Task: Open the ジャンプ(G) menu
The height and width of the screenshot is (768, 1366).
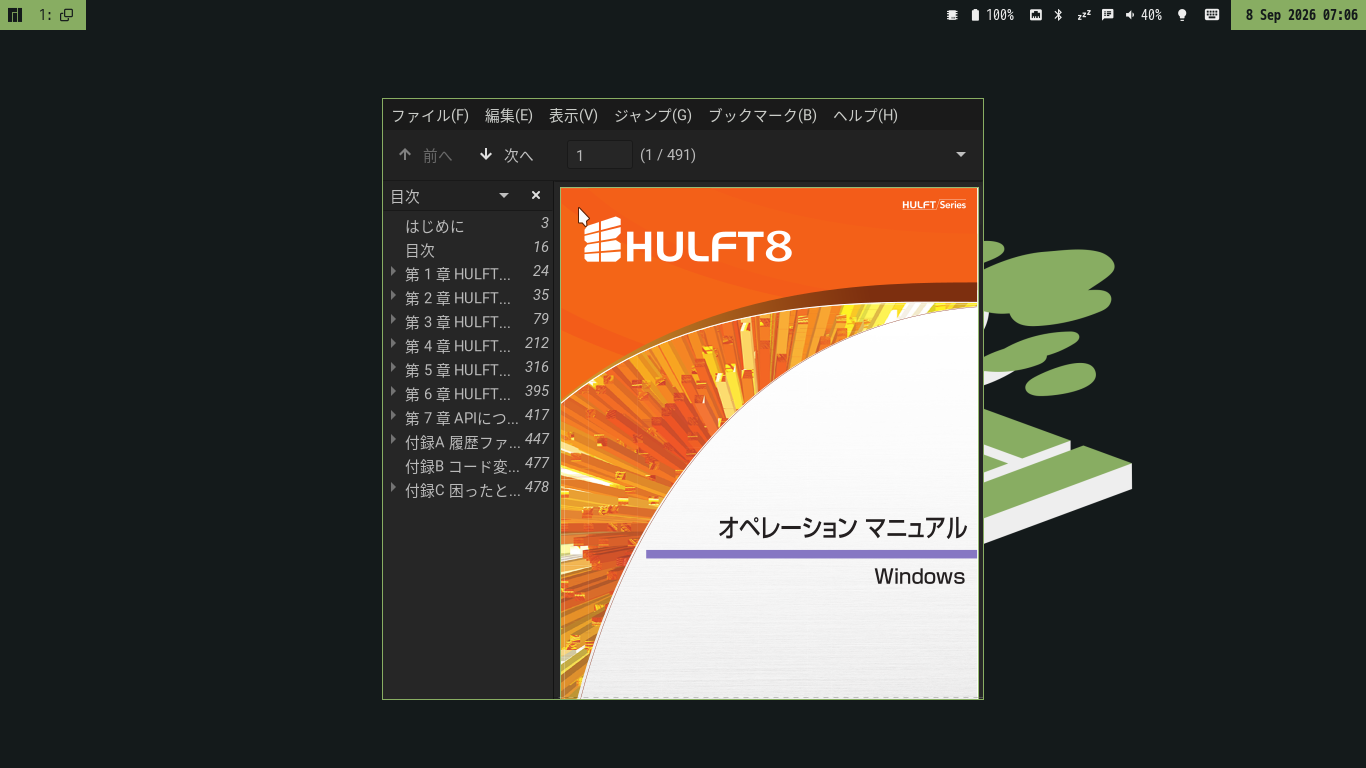Action: [653, 115]
